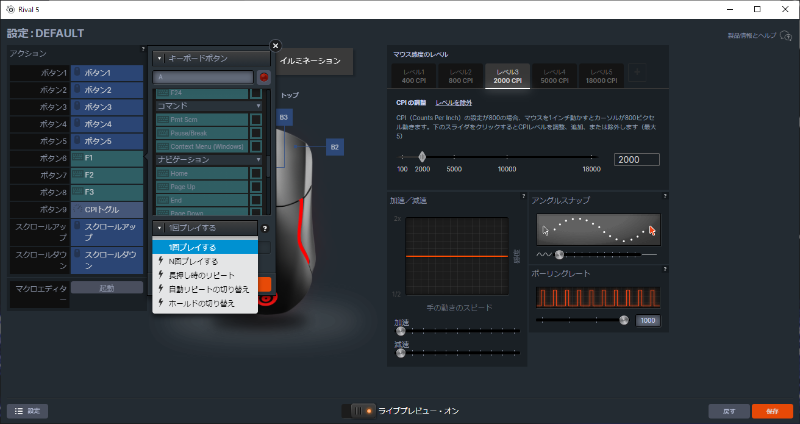
Task: Collapse the コマンド key group
Action: click(209, 106)
